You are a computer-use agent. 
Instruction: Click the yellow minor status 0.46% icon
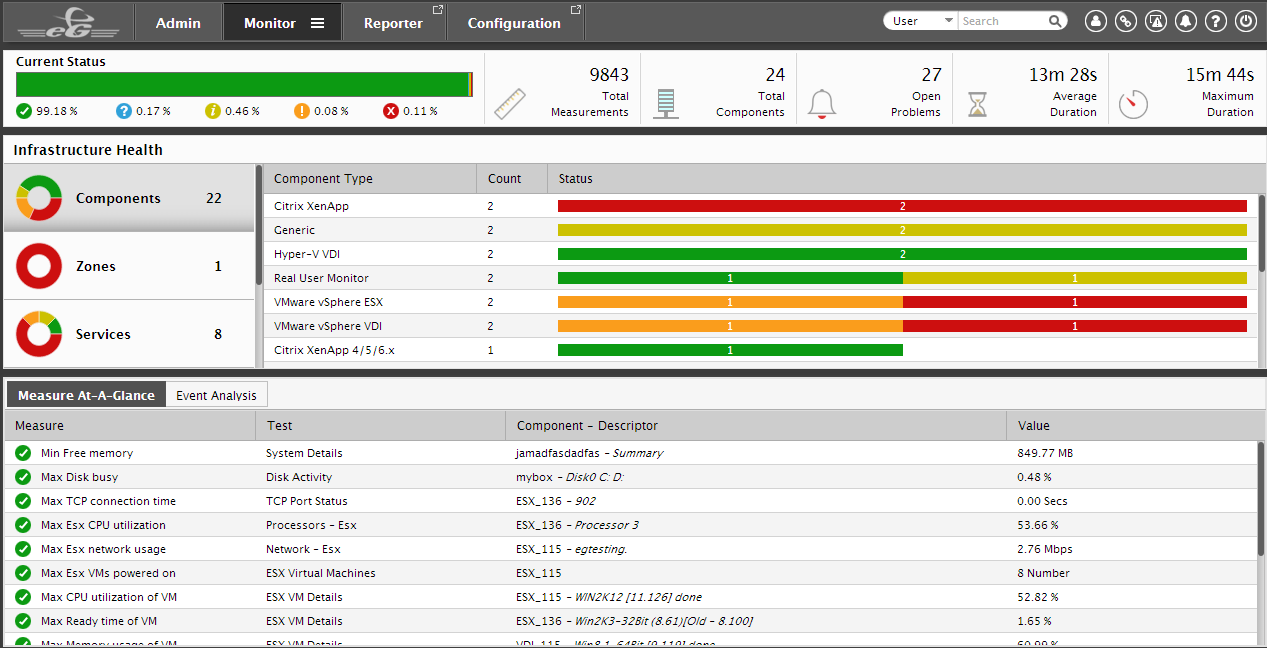pos(213,111)
